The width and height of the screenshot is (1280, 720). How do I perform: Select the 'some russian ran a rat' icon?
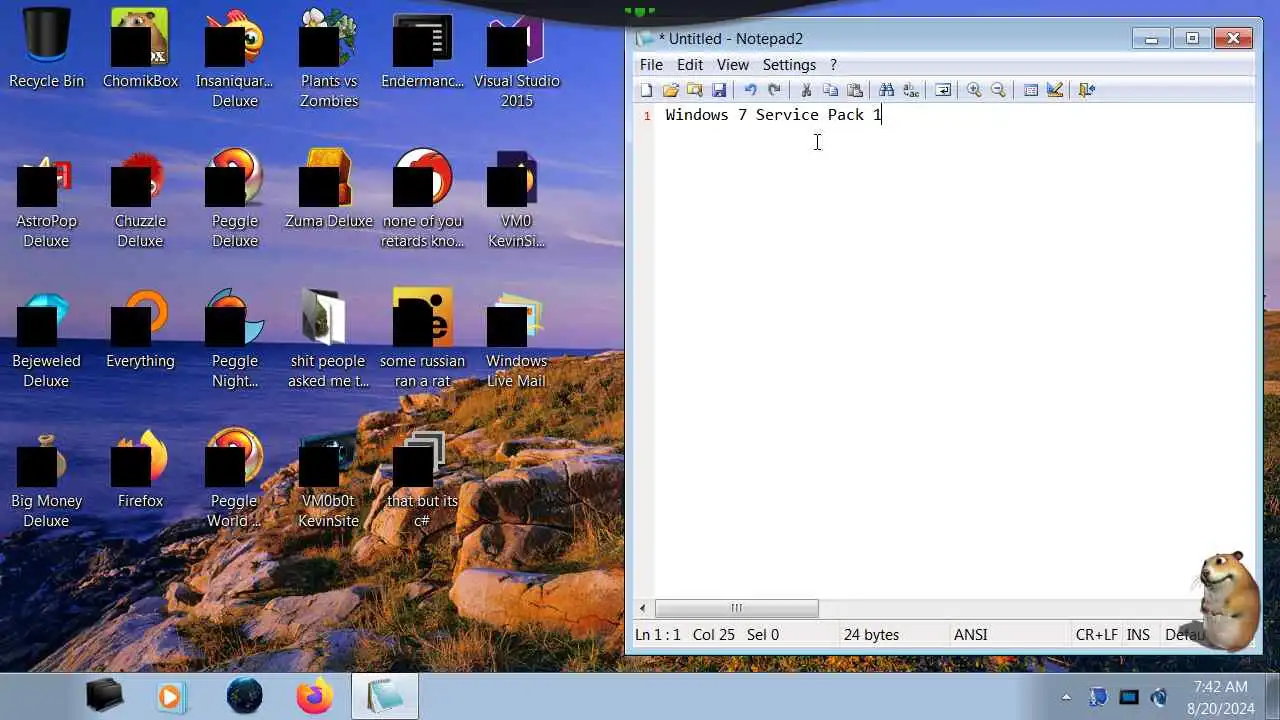(423, 340)
